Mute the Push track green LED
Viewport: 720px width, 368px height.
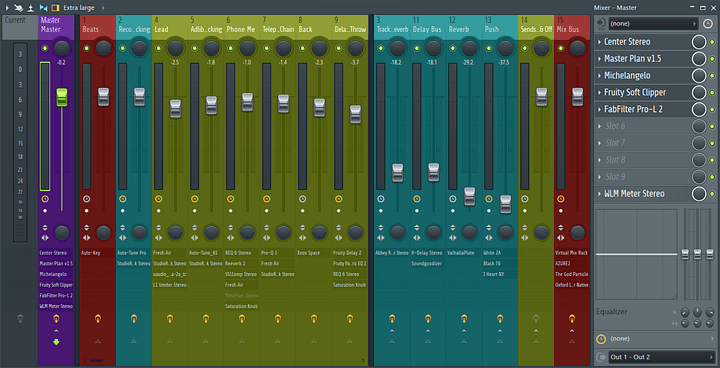point(489,48)
